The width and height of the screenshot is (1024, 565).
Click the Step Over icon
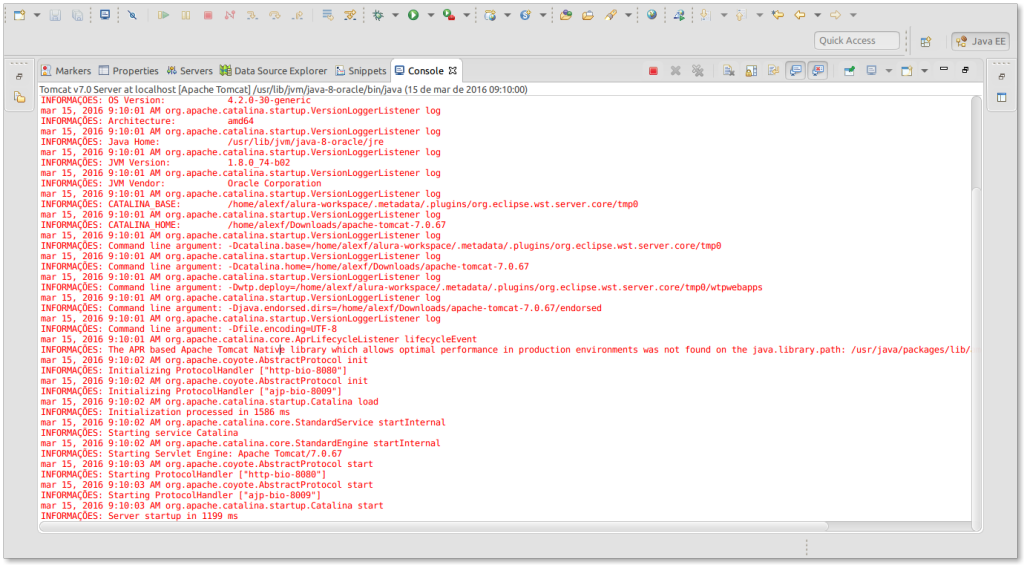pyautogui.click(x=274, y=14)
